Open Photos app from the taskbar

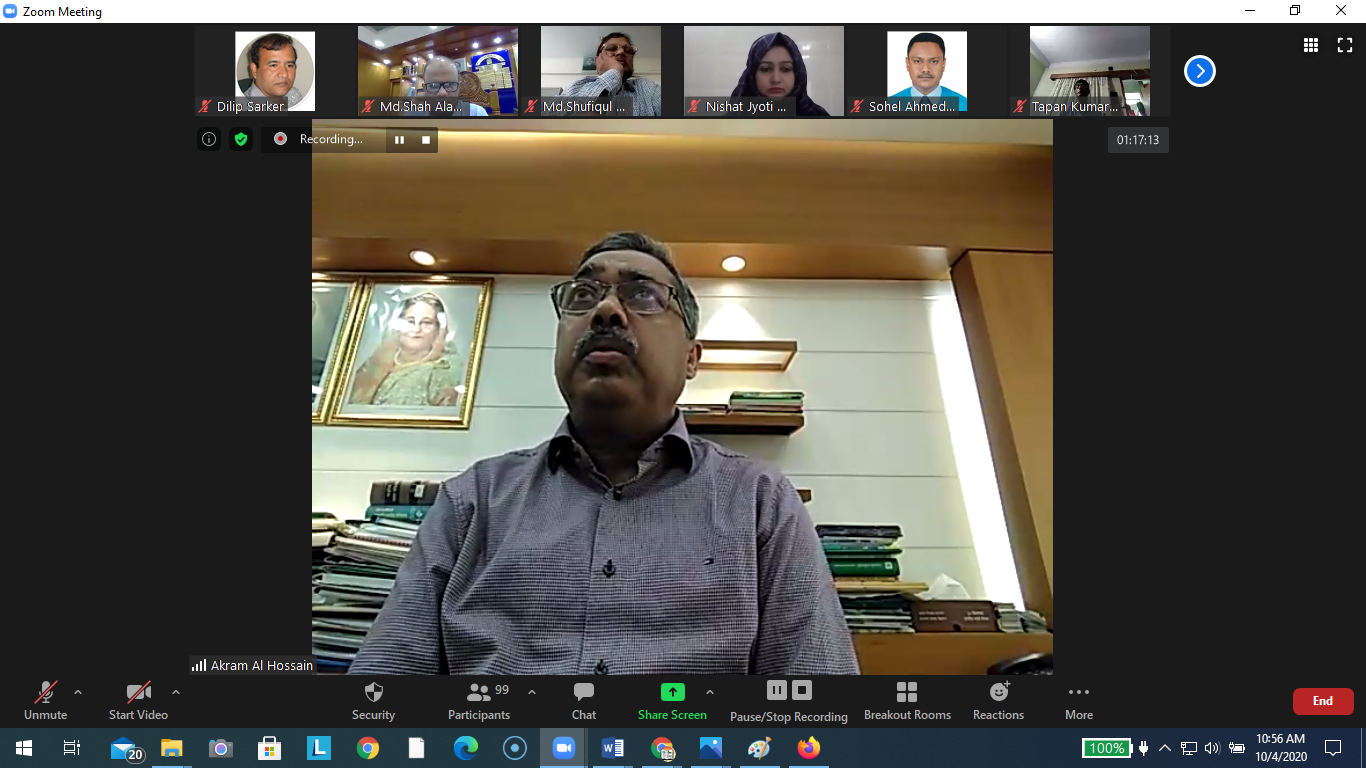coord(711,748)
